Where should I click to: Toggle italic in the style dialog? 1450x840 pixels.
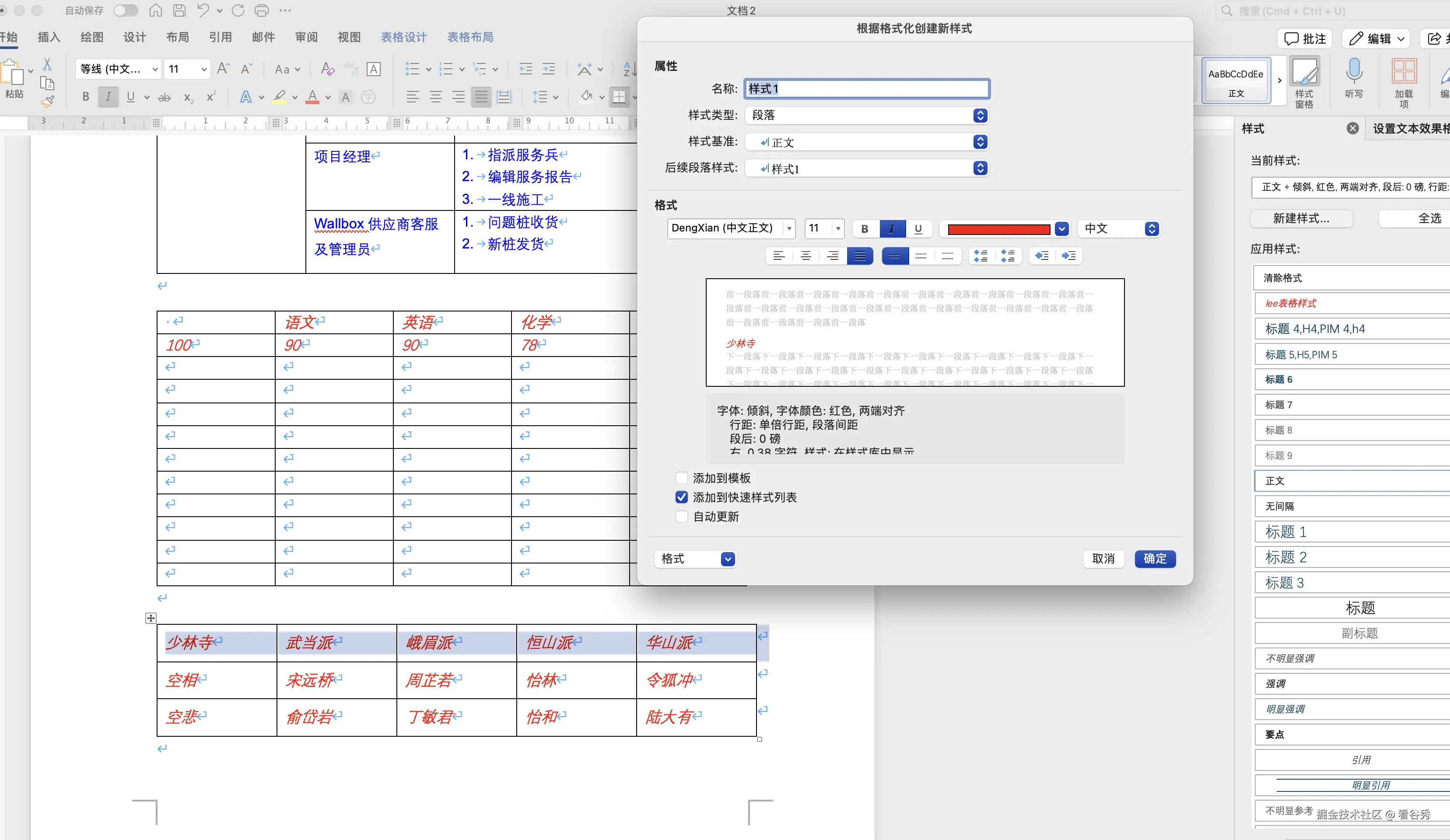(891, 228)
